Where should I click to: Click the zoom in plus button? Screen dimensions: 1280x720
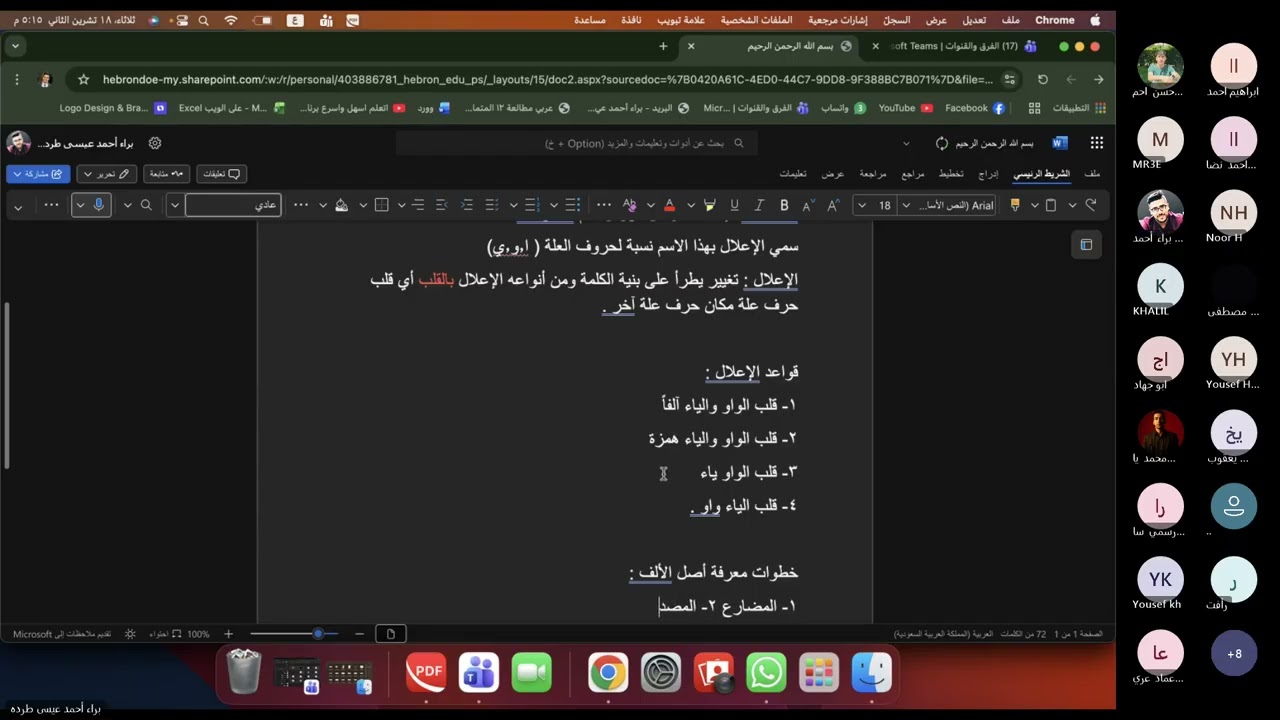228,634
